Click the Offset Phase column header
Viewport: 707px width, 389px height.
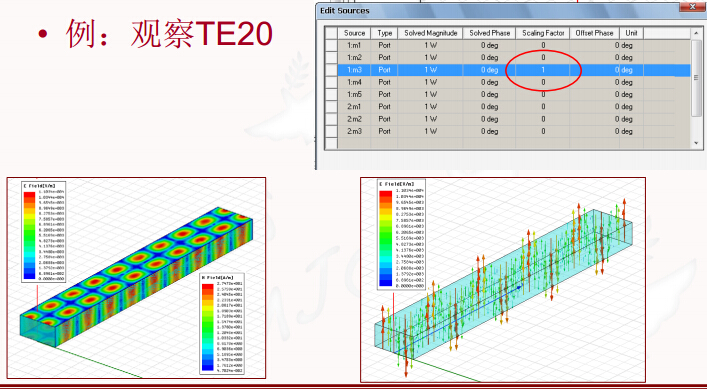click(x=594, y=33)
